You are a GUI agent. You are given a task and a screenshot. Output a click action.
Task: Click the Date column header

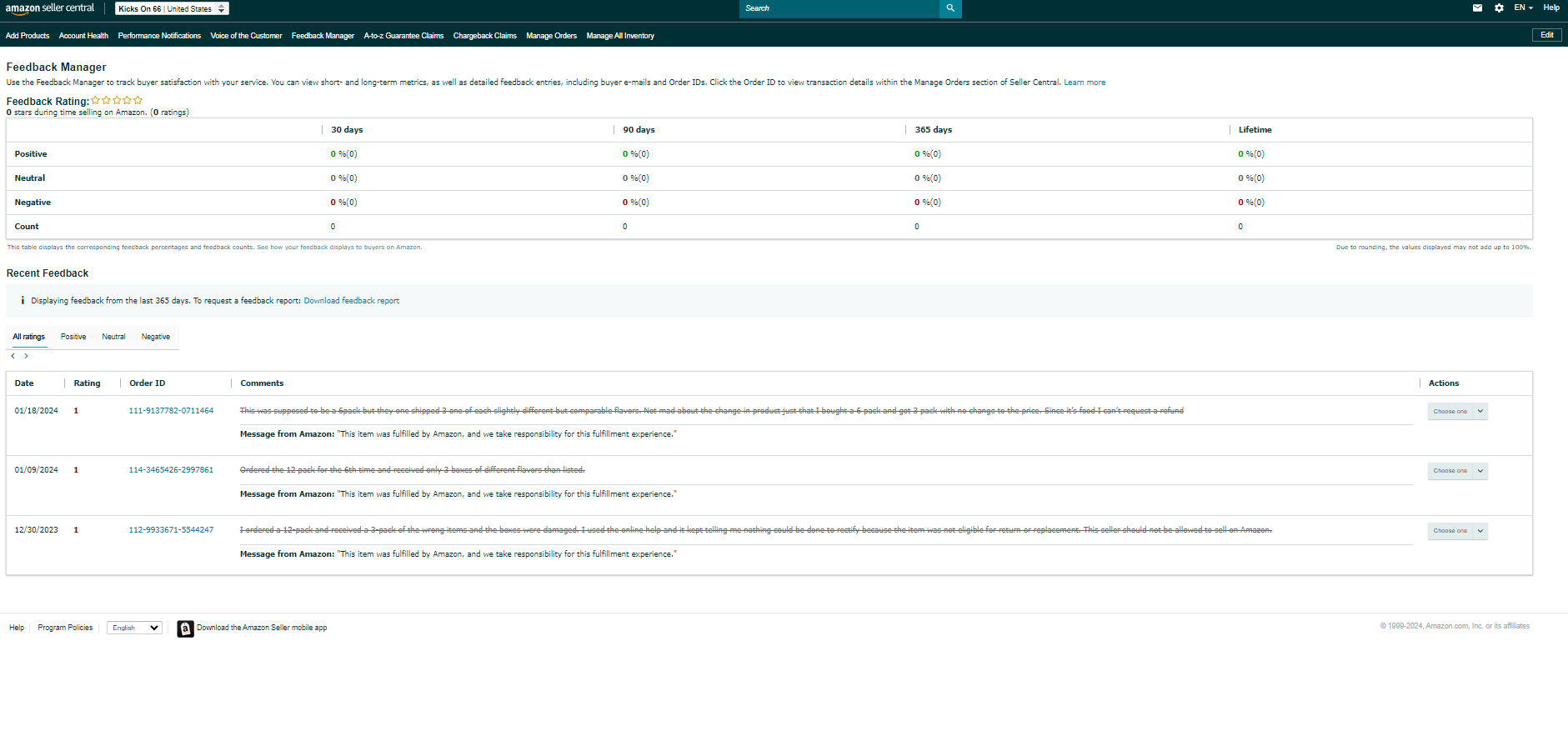pyautogui.click(x=24, y=383)
